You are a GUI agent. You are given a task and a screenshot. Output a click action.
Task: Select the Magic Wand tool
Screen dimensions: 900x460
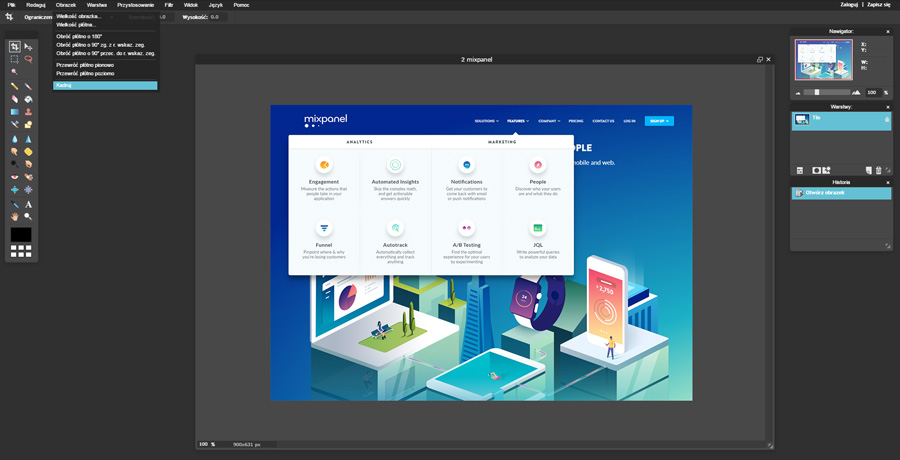pos(14,72)
